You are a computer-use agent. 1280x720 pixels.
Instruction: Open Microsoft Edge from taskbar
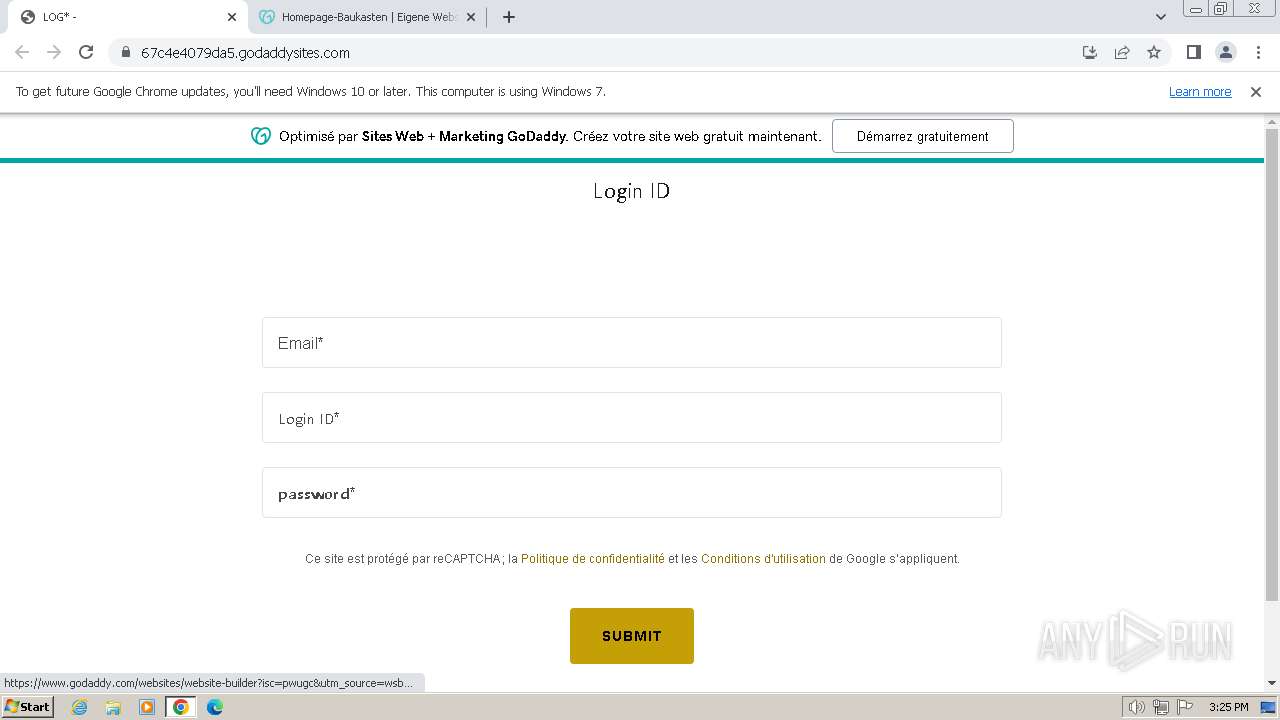[214, 707]
